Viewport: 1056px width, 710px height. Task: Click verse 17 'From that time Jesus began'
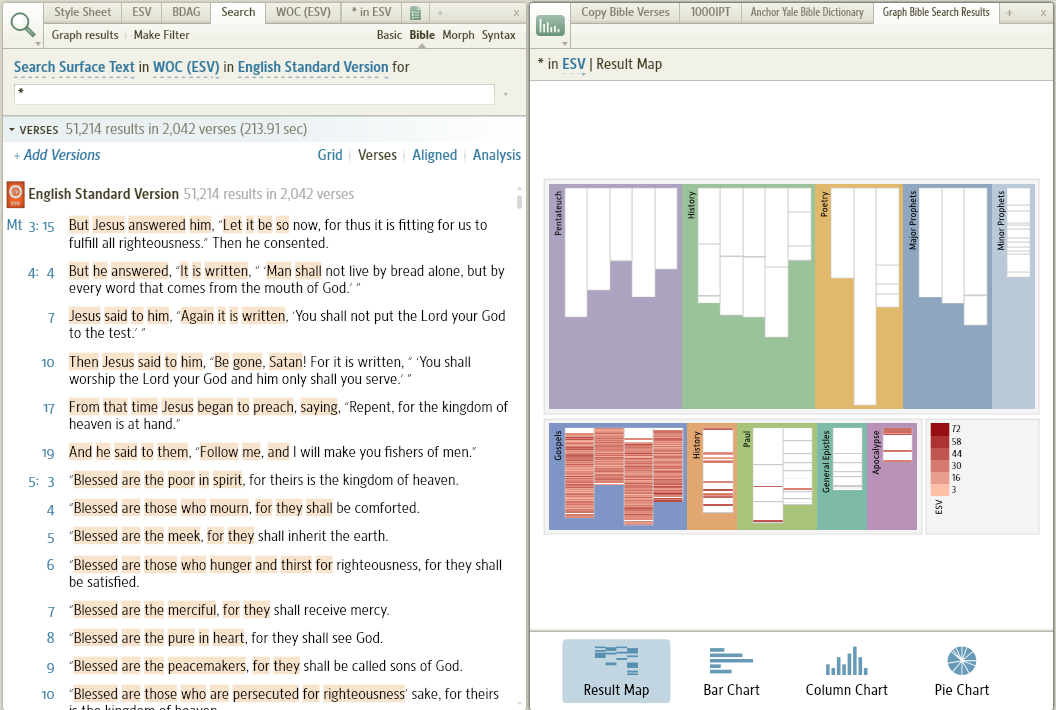(288, 416)
